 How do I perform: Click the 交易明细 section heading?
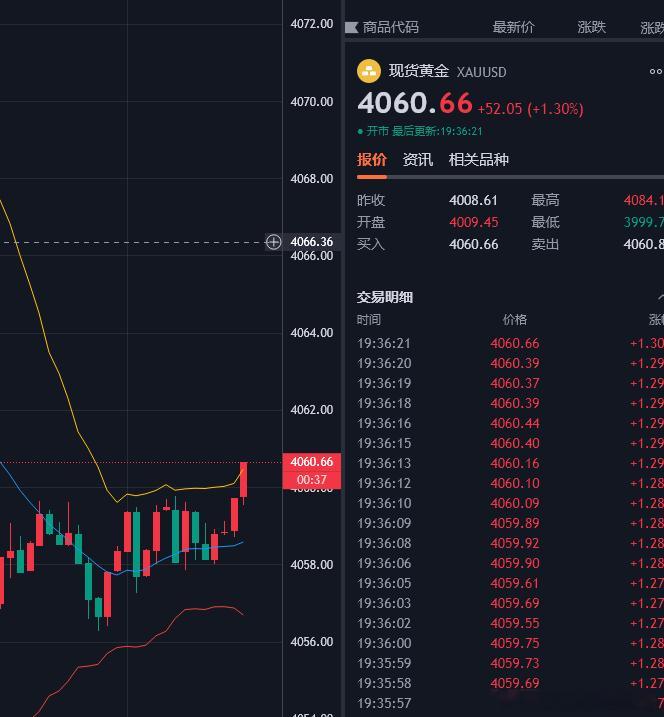385,297
